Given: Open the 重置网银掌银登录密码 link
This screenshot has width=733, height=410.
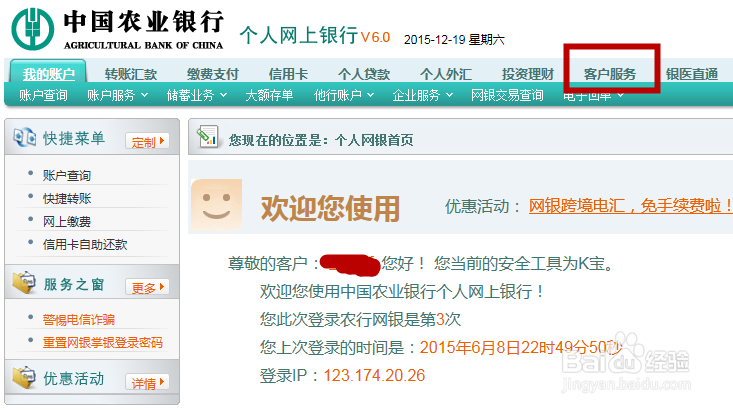Looking at the screenshot, I should [x=103, y=342].
